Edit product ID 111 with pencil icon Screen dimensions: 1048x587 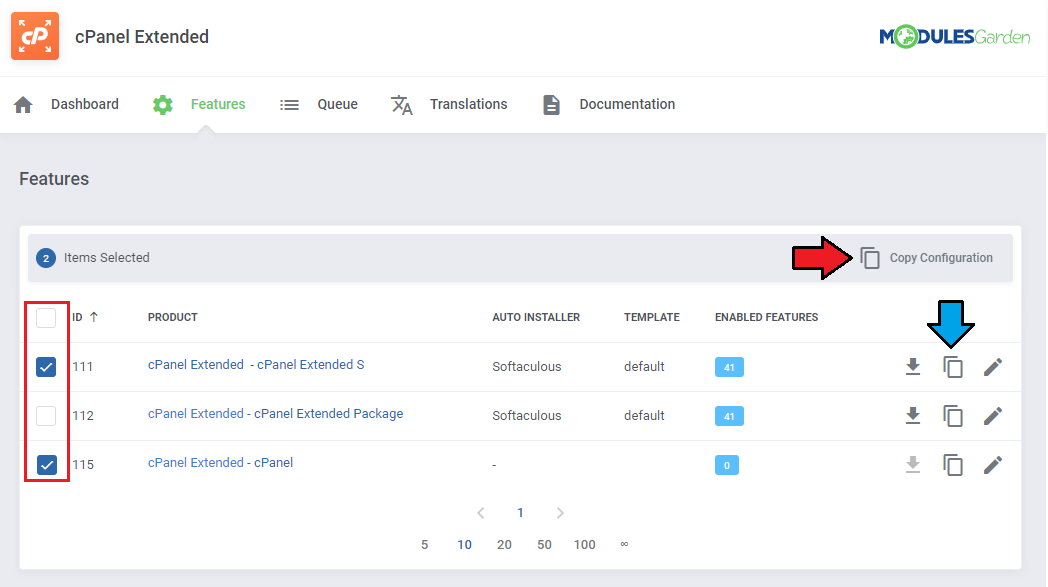pyautogui.click(x=993, y=367)
